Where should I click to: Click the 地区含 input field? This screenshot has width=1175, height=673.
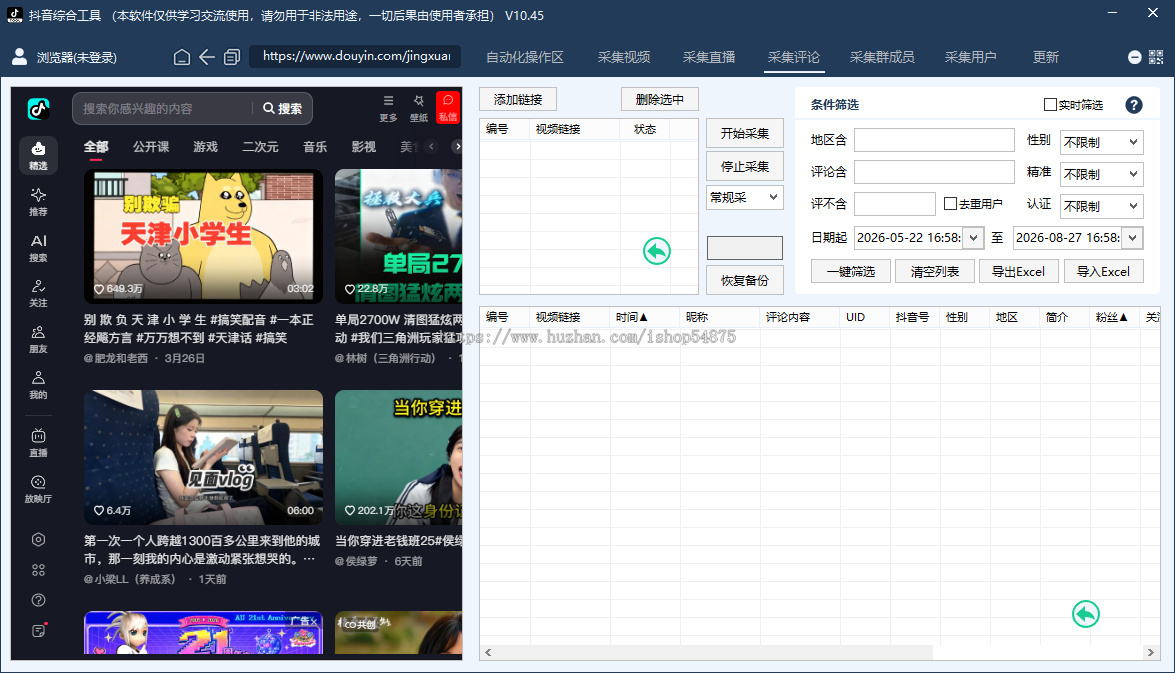pos(934,140)
